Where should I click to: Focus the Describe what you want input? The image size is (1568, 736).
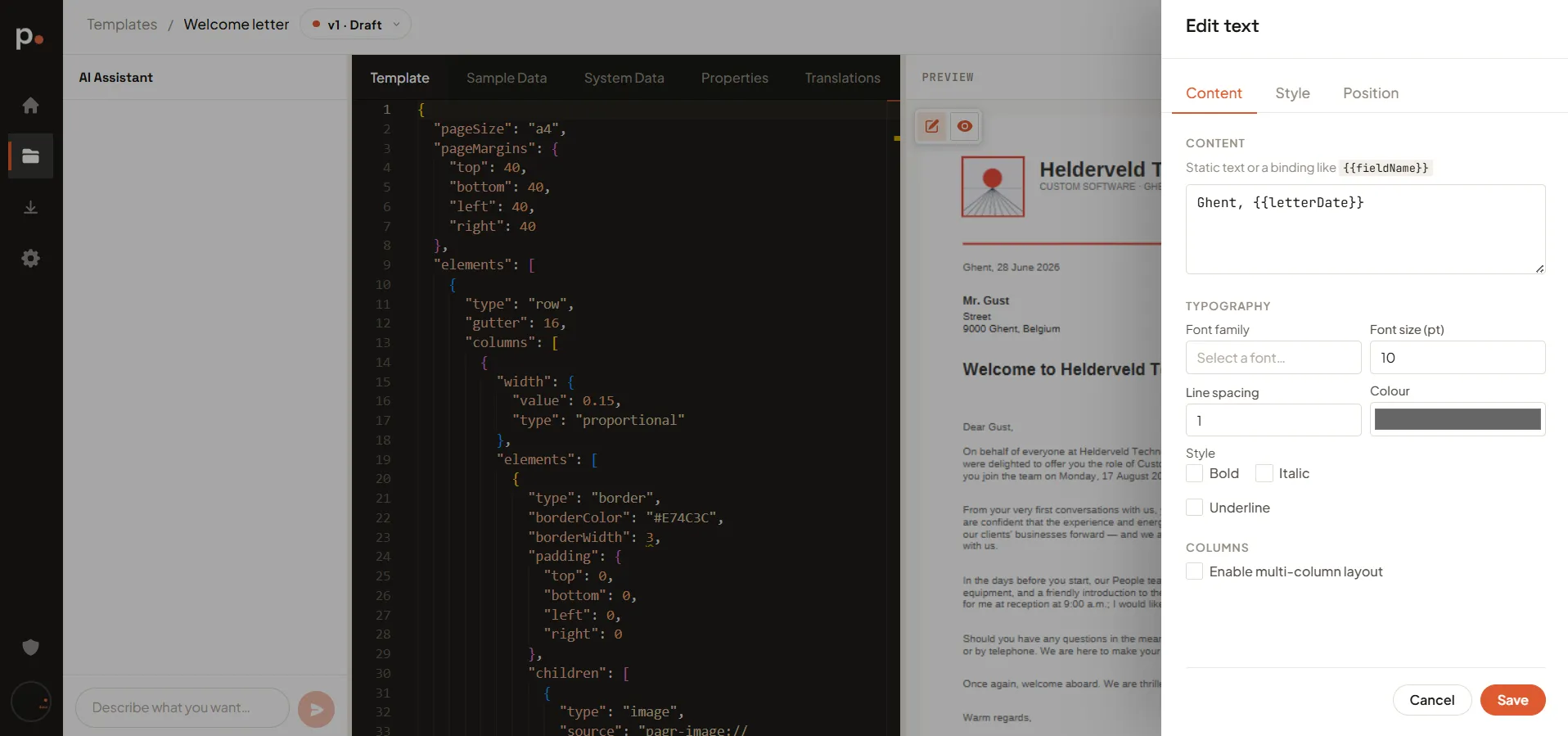[182, 708]
